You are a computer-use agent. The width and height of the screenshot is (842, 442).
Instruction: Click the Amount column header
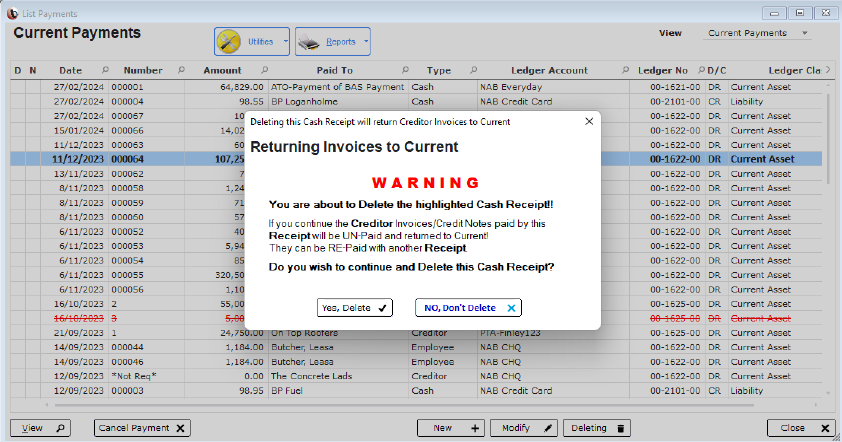pyautogui.click(x=222, y=70)
